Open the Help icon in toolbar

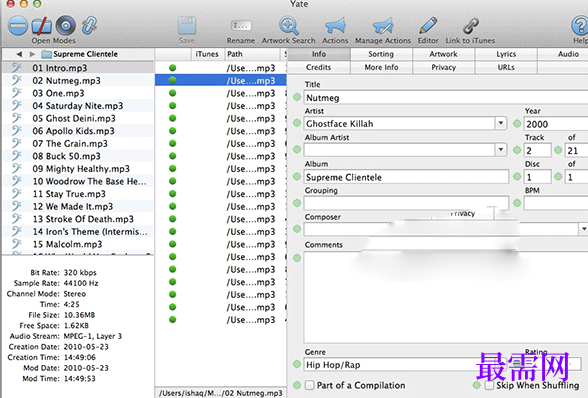[x=580, y=26]
